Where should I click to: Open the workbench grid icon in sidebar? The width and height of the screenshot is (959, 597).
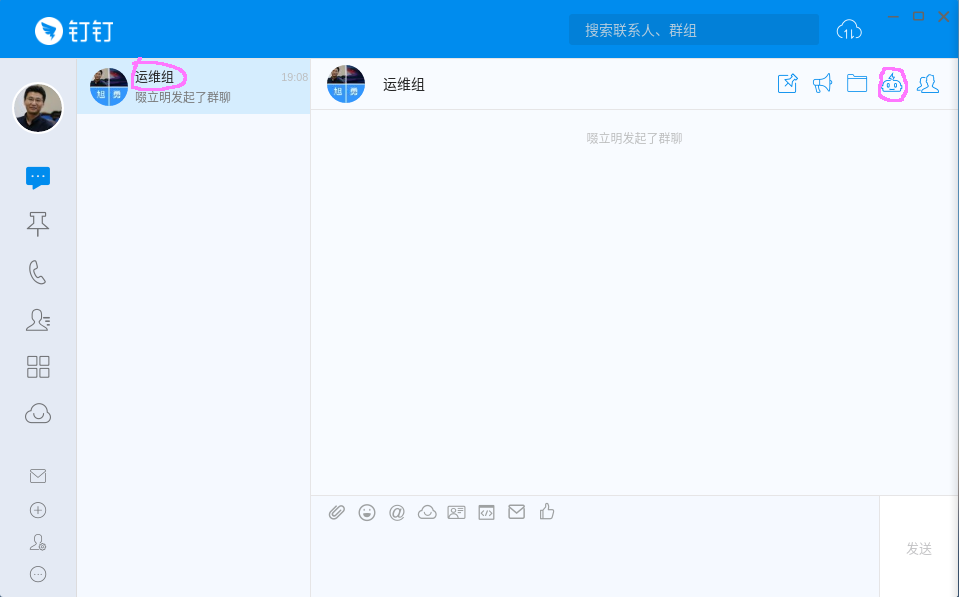point(38,367)
